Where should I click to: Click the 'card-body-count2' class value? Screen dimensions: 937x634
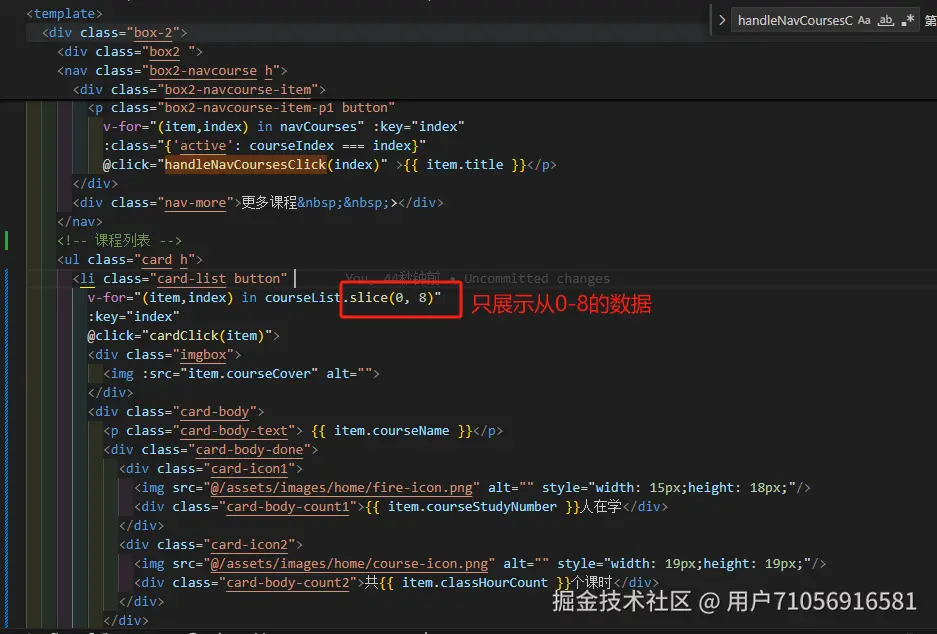[287, 583]
